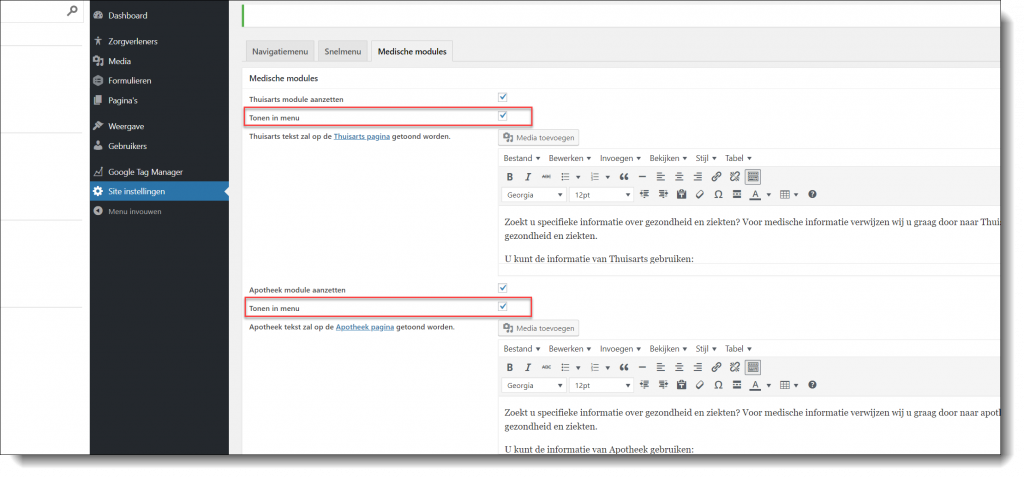Viewport: 1024px width, 478px height.
Task: Remove link in the Thuisarts editor
Action: tap(735, 176)
